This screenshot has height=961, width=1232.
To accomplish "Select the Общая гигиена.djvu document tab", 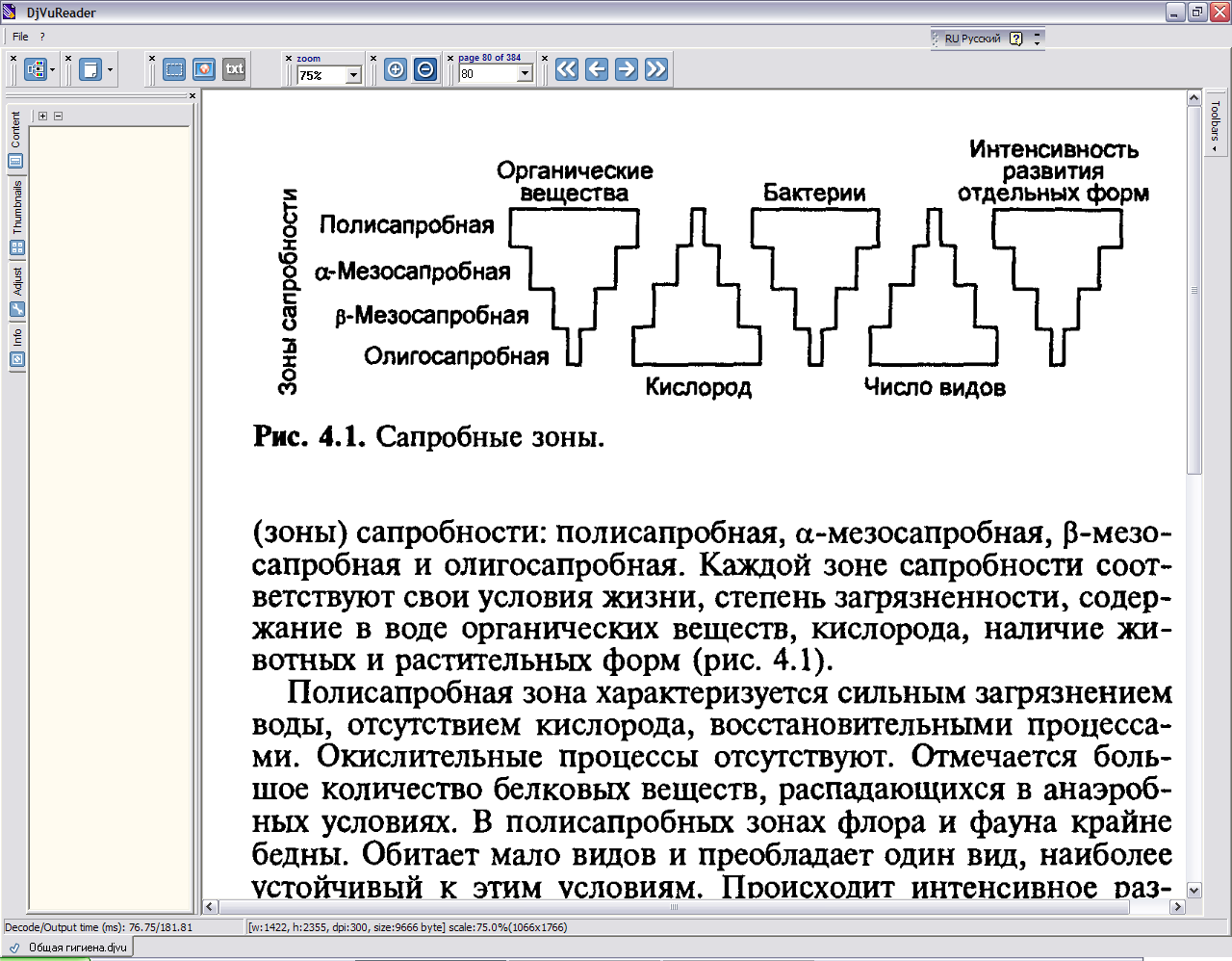I will click(x=67, y=948).
